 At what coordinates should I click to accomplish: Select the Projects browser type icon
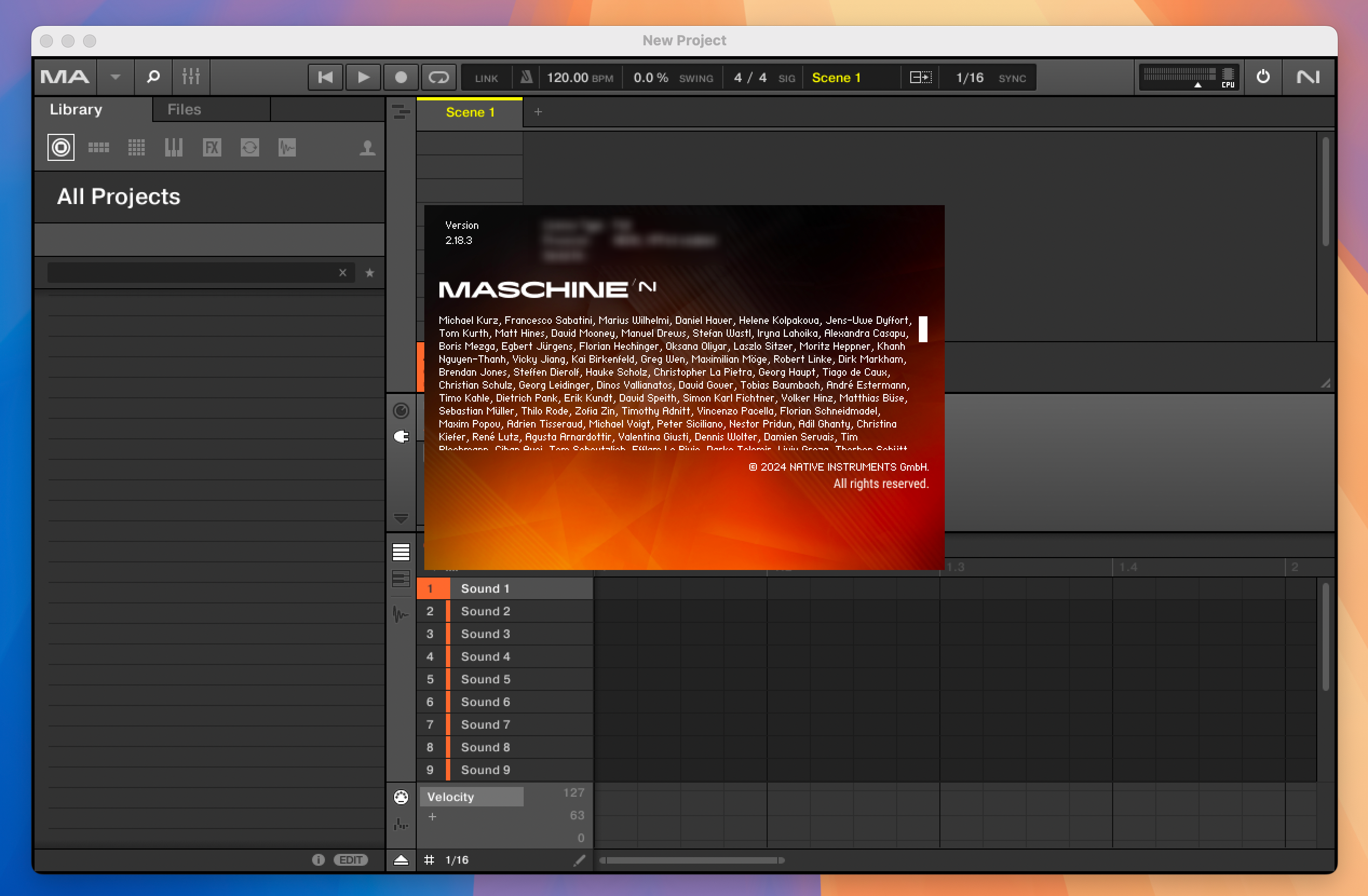point(61,148)
